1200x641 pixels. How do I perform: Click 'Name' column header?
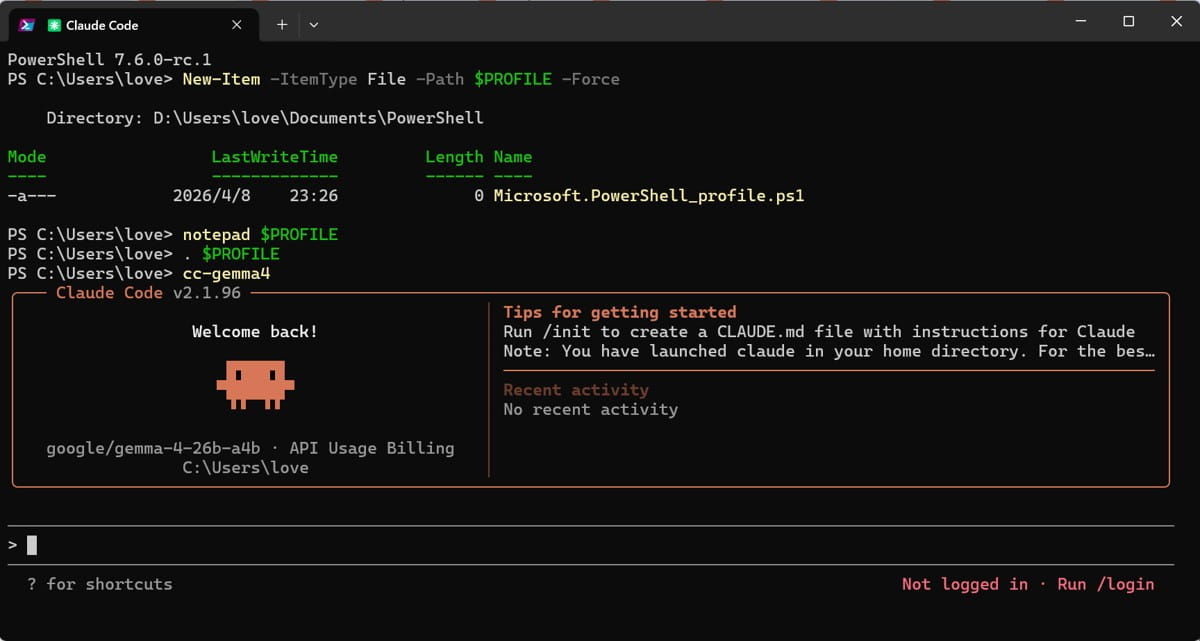point(513,157)
